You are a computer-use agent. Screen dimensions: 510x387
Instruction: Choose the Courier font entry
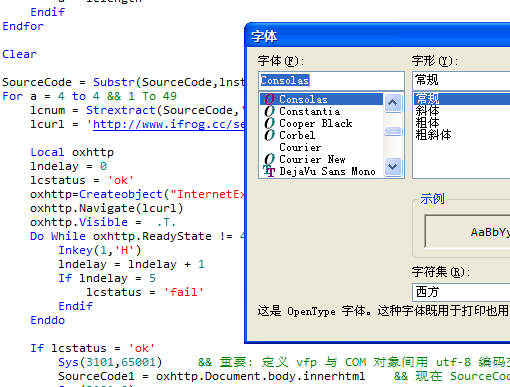click(300, 147)
